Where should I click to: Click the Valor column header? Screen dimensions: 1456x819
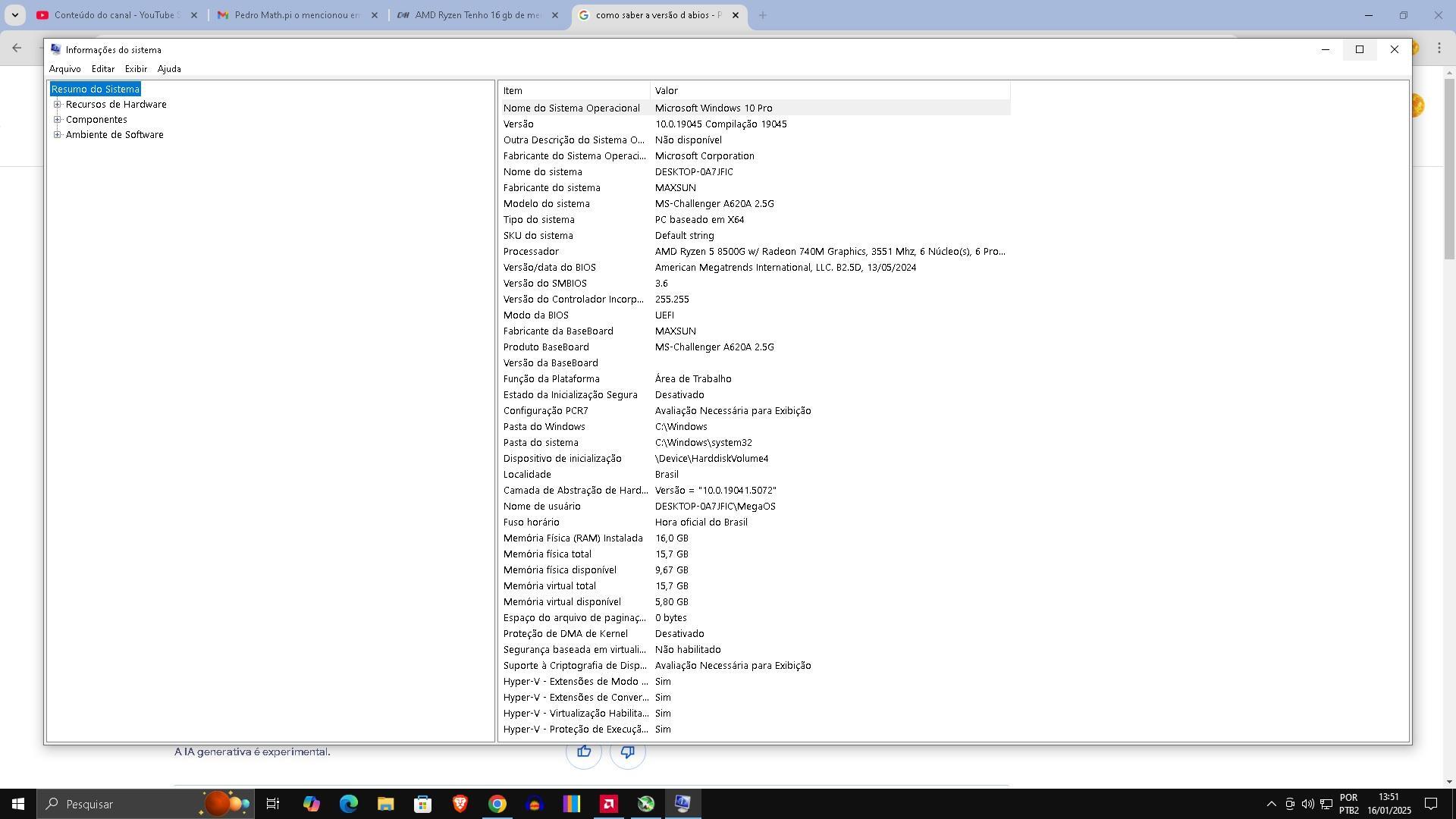[830, 90]
